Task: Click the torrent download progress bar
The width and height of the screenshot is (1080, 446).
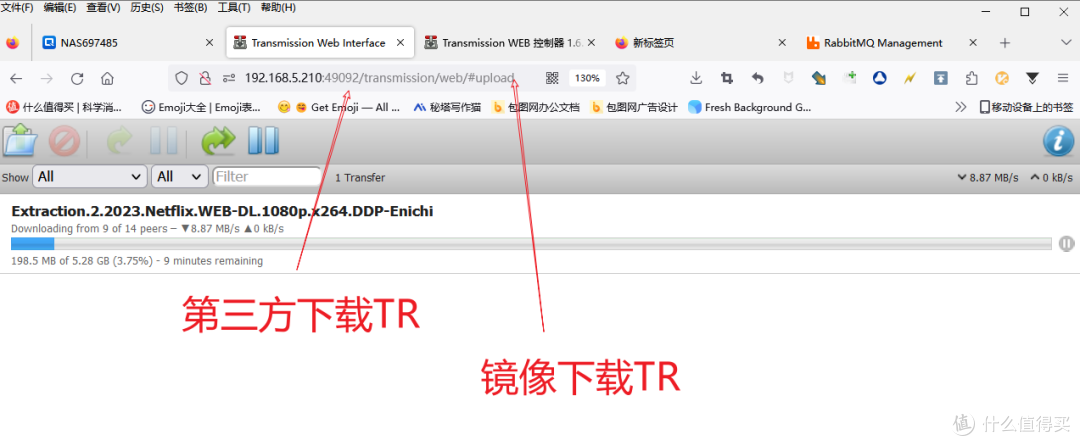Action: pos(531,243)
